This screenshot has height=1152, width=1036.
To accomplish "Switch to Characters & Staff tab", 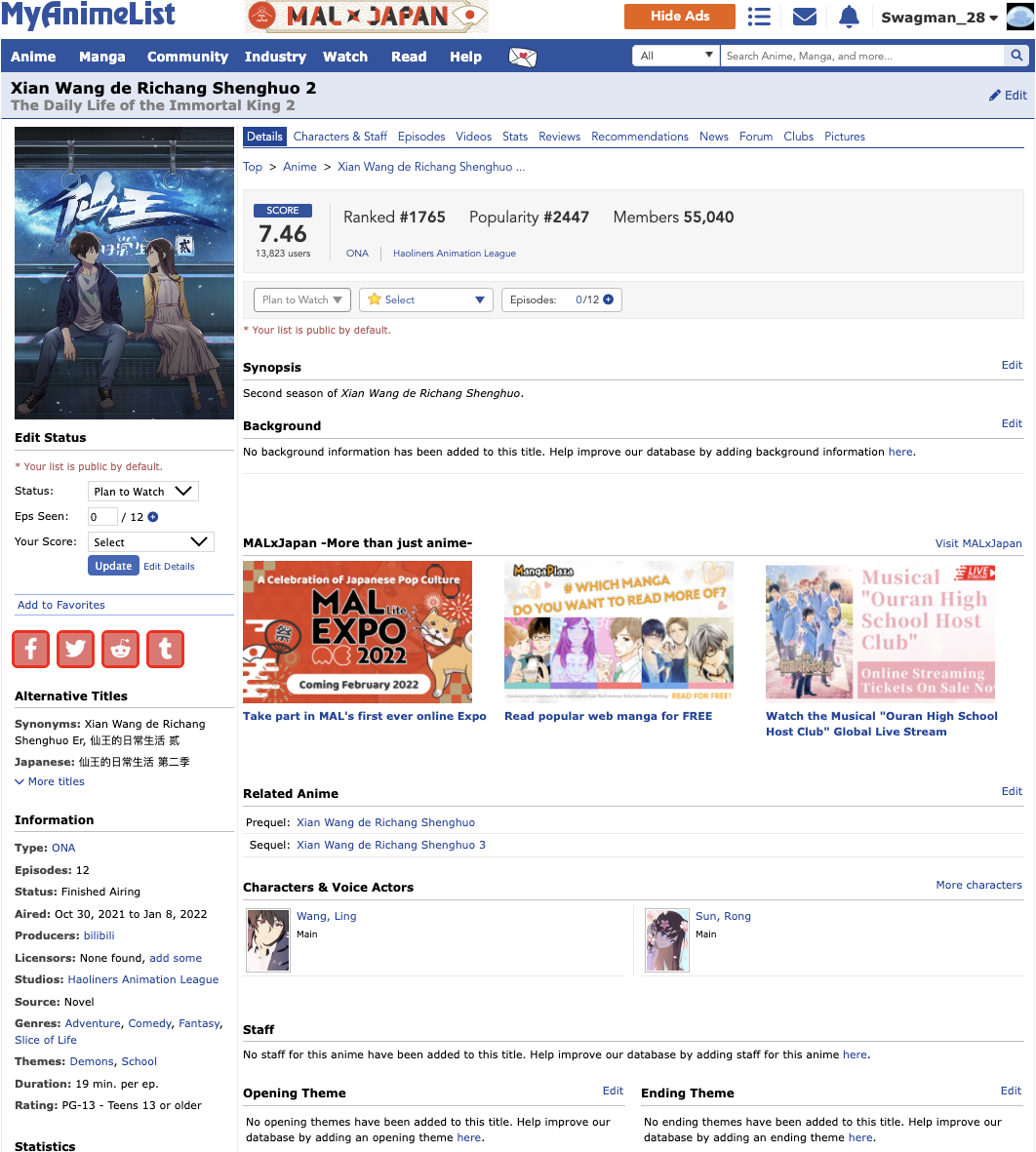I will (339, 137).
